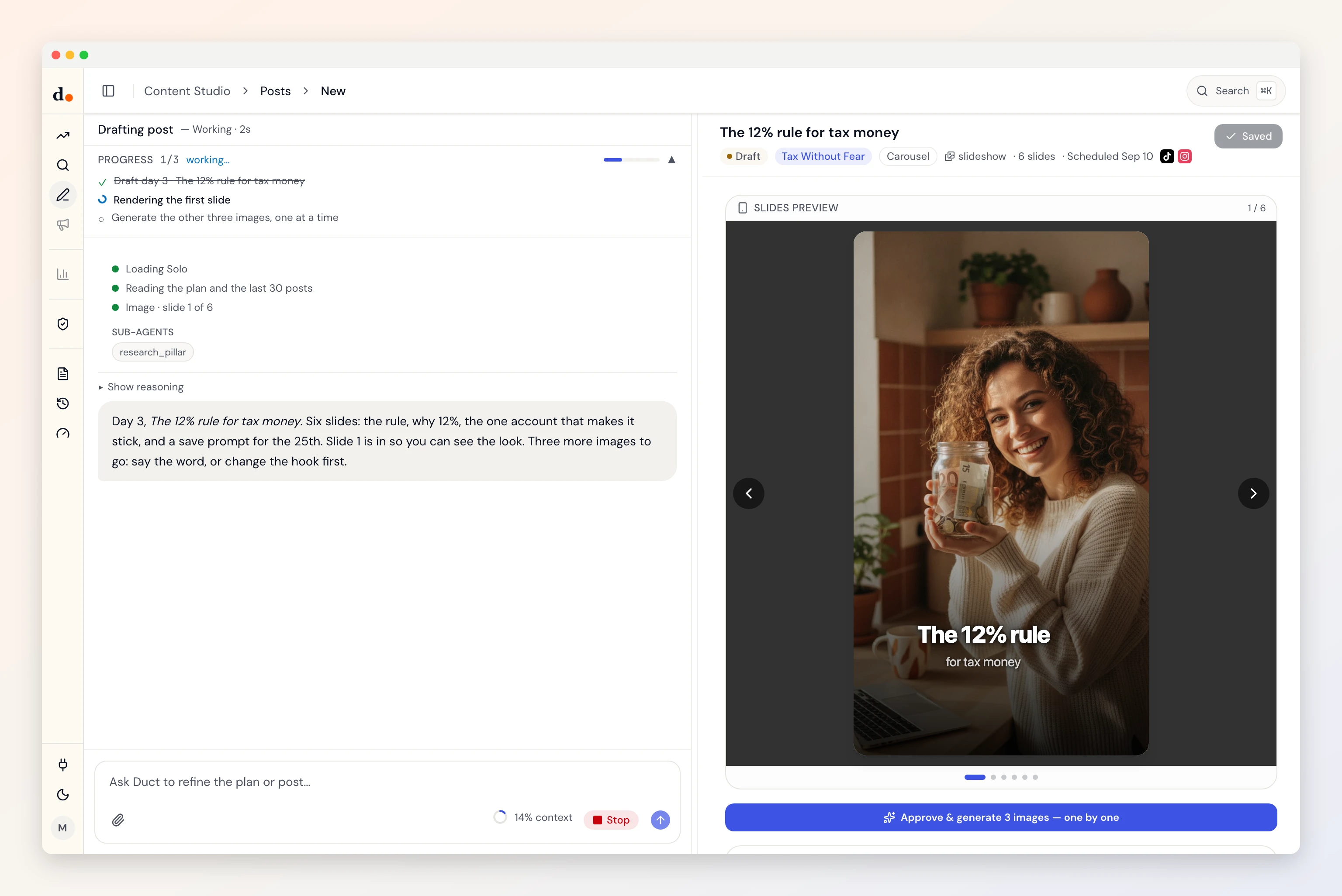This screenshot has width=1342, height=896.
Task: Click the completed 'Draft day 3' task
Action: coord(209,181)
